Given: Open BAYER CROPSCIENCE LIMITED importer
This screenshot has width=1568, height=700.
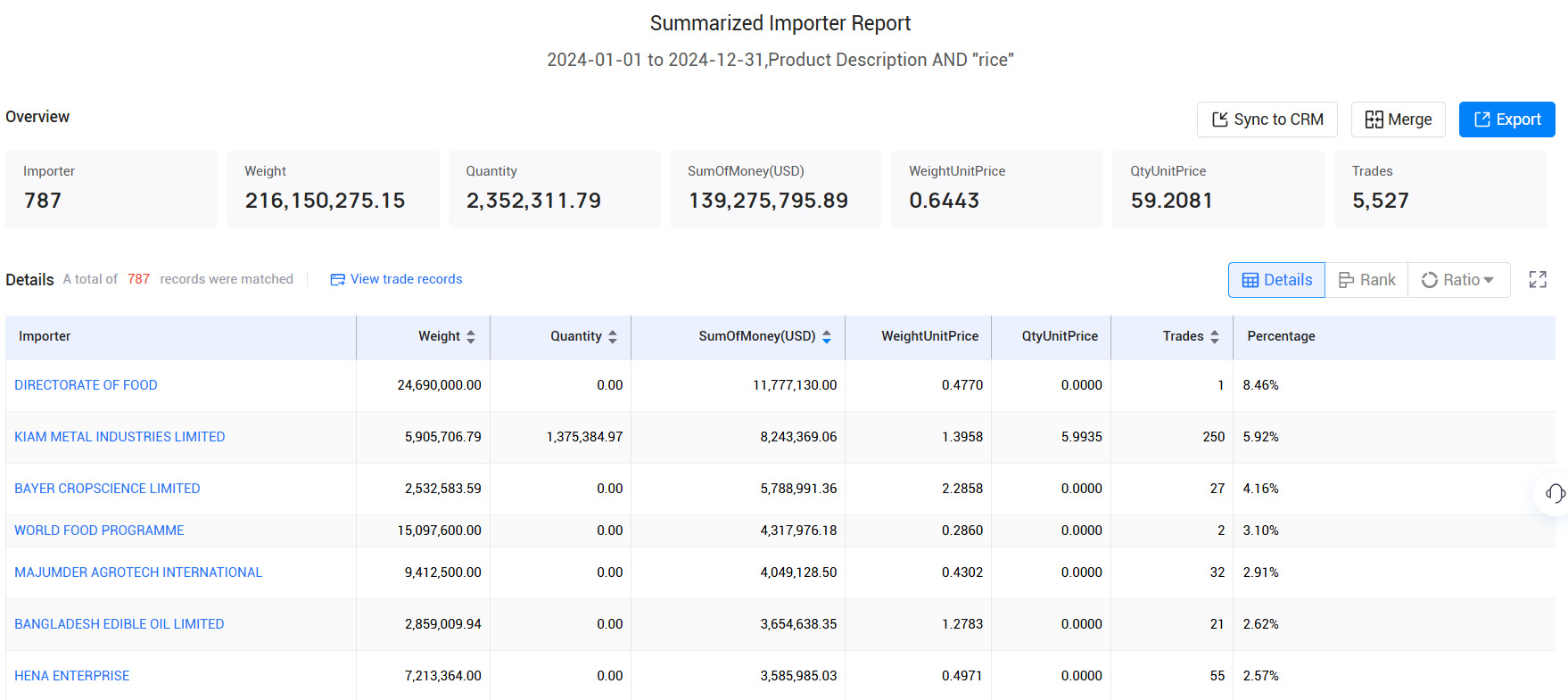Looking at the screenshot, I should pyautogui.click(x=107, y=489).
